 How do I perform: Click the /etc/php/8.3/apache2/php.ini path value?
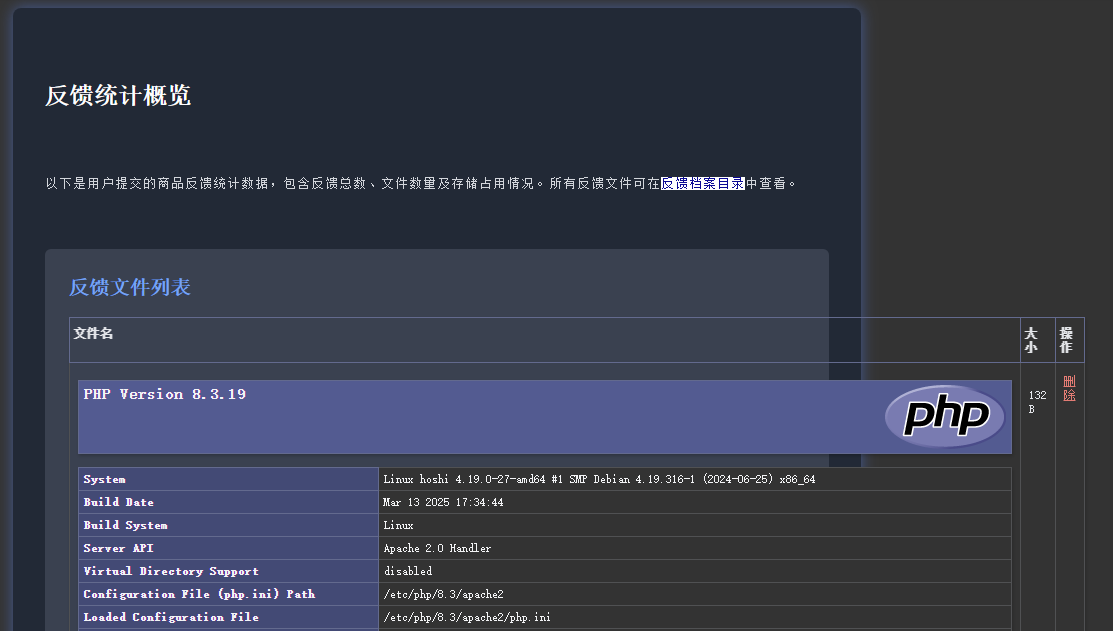(x=467, y=617)
